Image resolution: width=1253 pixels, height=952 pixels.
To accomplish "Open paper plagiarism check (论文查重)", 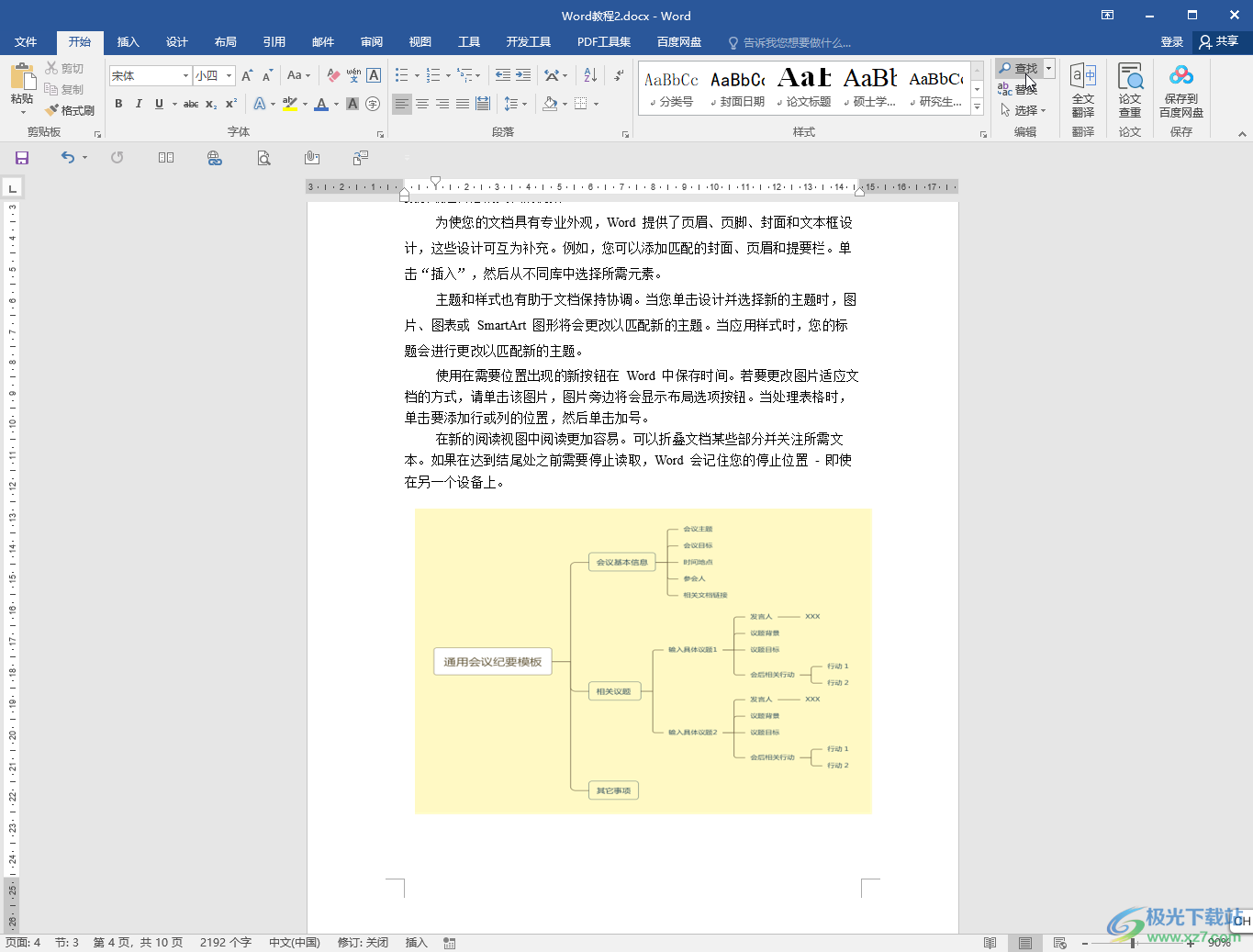I will (1130, 90).
